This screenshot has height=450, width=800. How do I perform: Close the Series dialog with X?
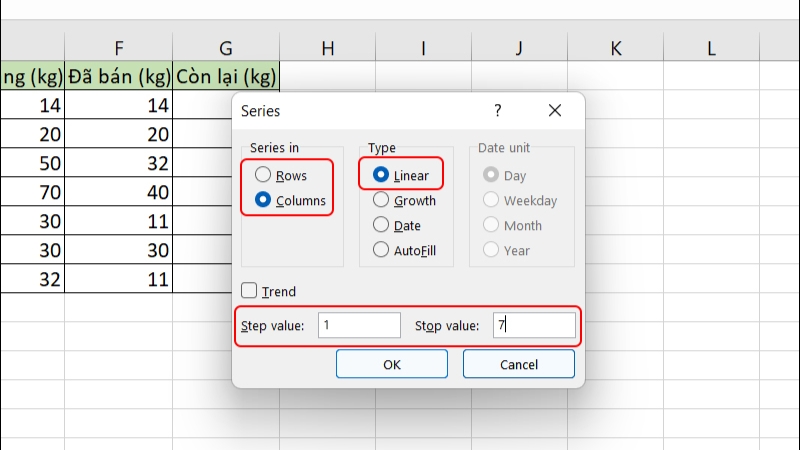[555, 111]
